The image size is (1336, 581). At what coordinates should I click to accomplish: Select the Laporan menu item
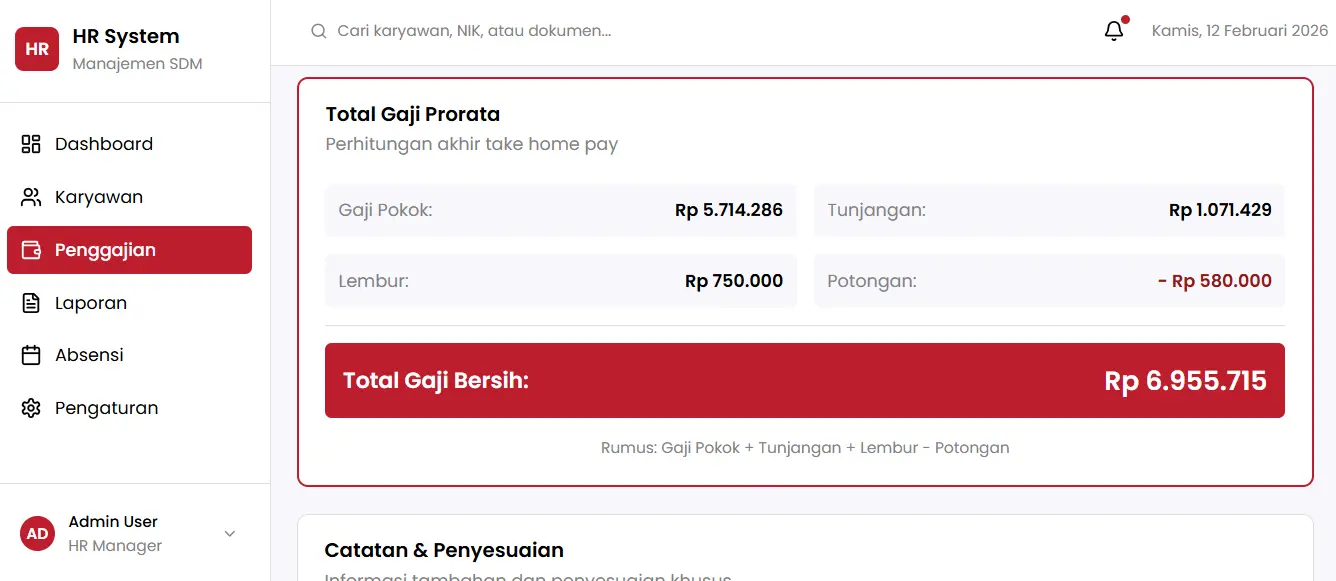click(91, 303)
